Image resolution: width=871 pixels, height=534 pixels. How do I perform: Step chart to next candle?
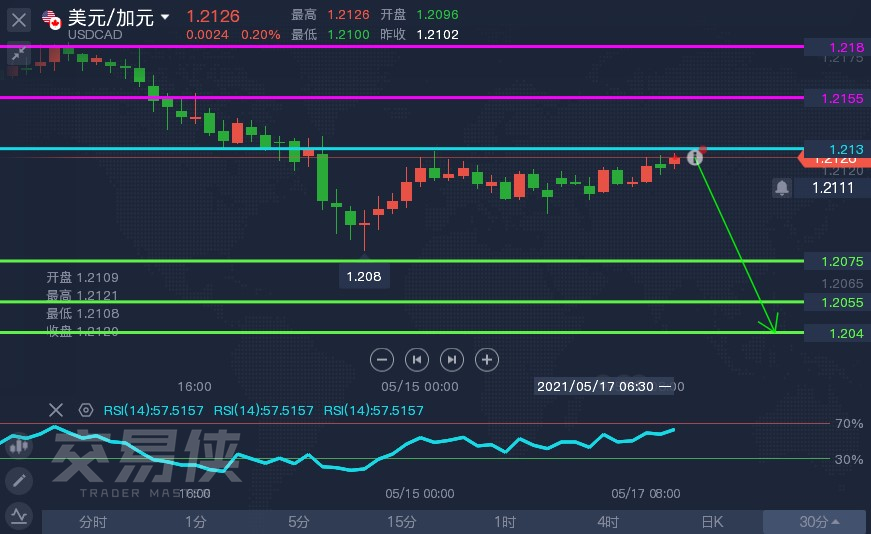coord(452,360)
